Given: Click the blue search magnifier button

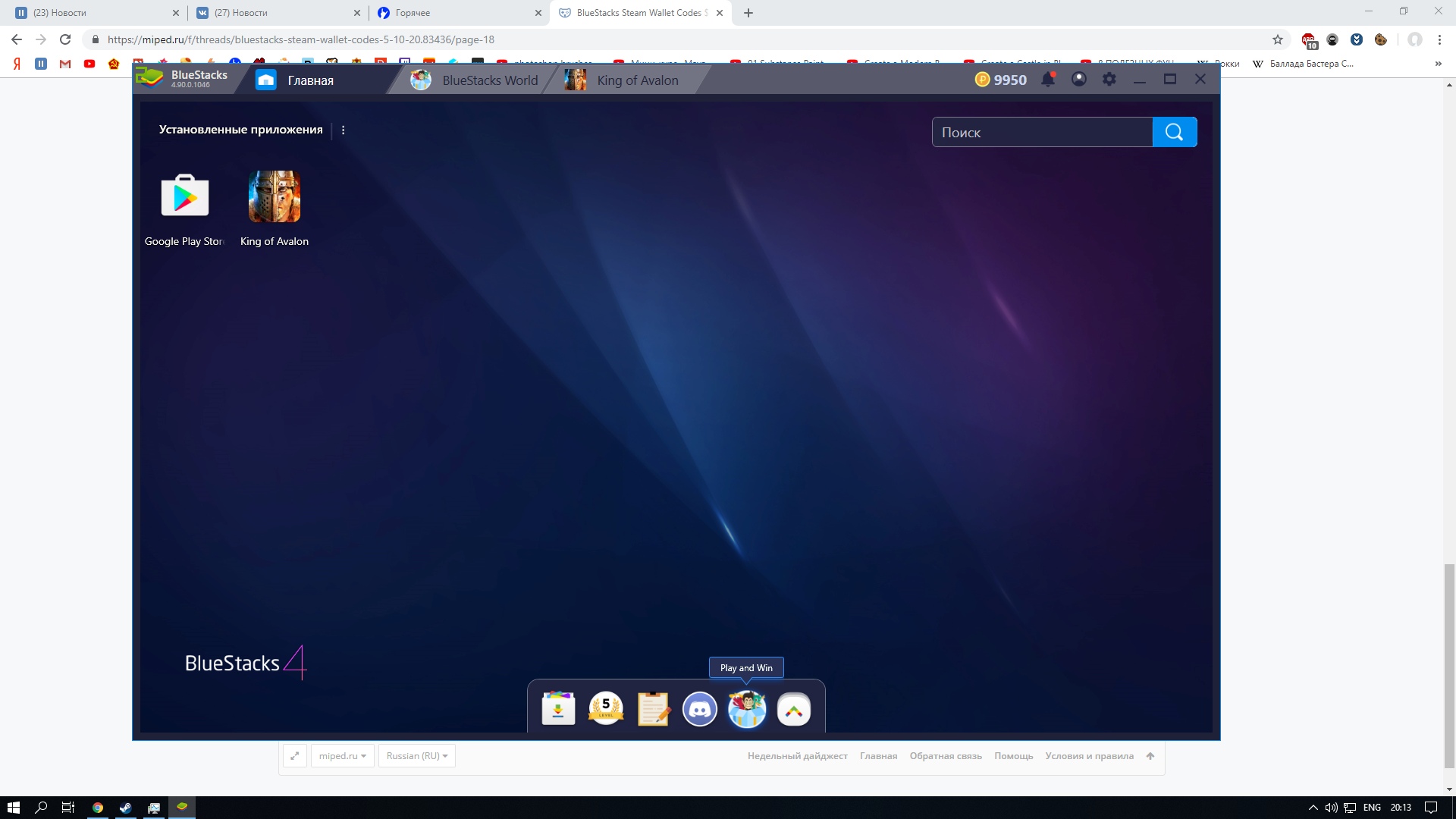Looking at the screenshot, I should (x=1175, y=132).
